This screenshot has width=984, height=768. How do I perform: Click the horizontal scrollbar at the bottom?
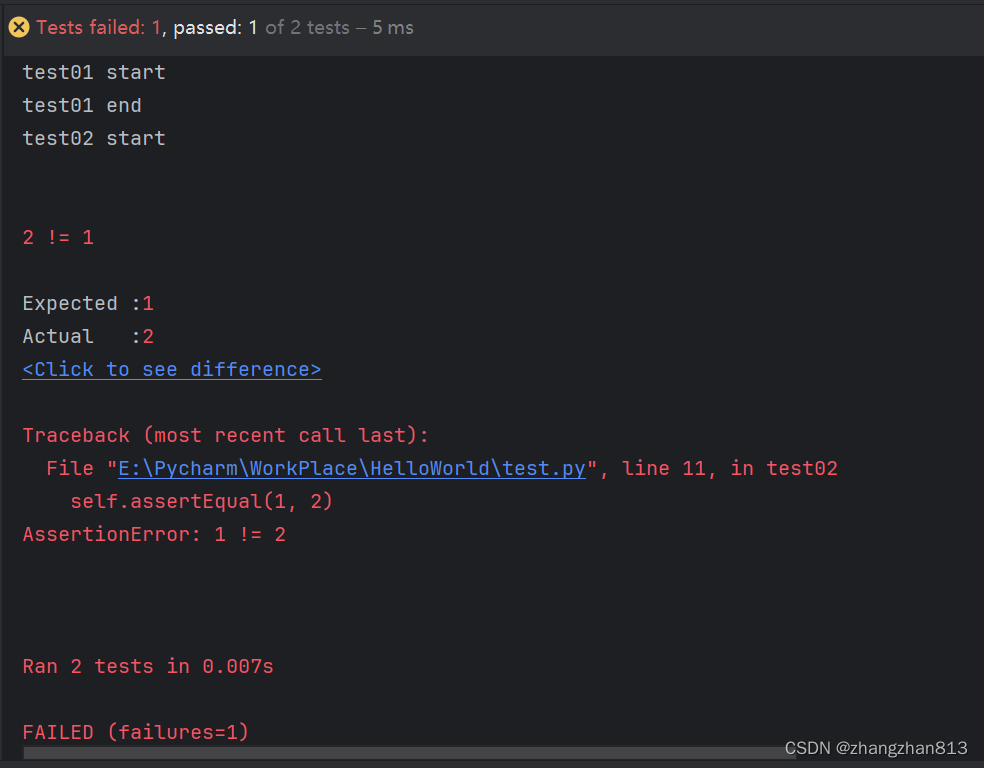(409, 752)
